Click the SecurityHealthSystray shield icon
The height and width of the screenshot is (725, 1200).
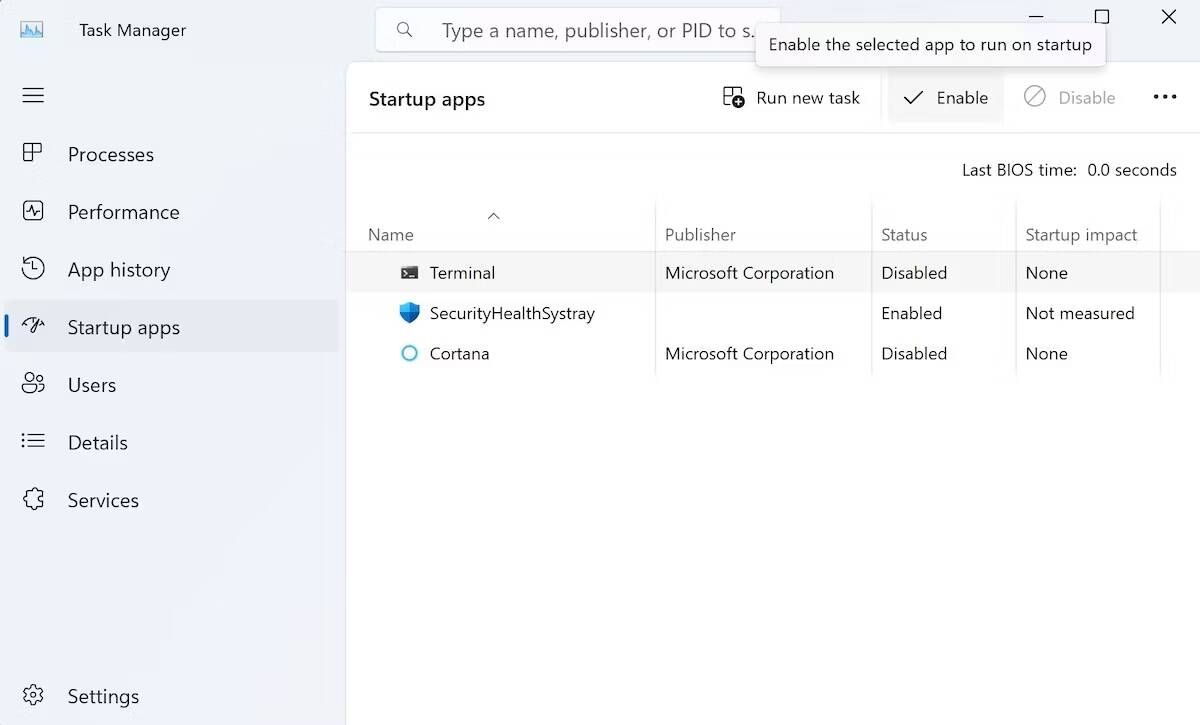coord(409,312)
